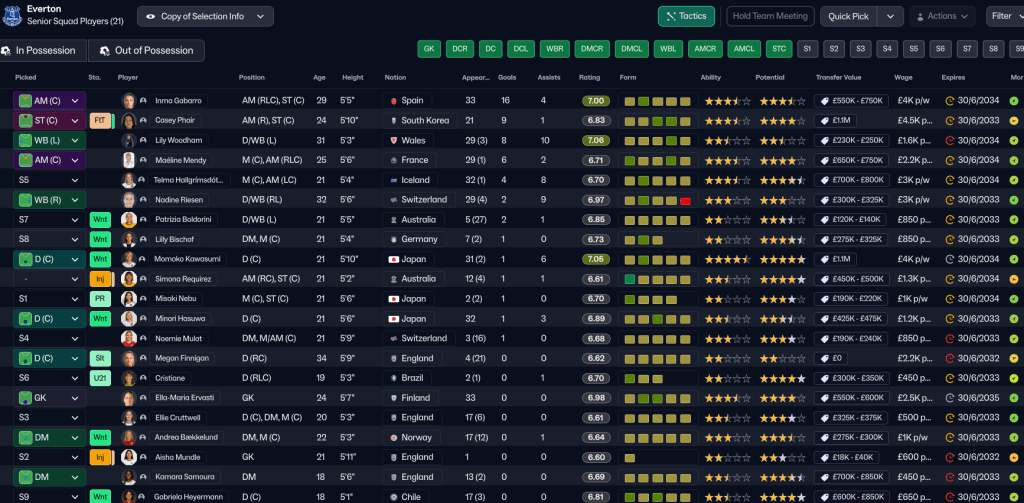
Task: Click contract expiry clock icon for Lily Woodham
Action: 950,140
